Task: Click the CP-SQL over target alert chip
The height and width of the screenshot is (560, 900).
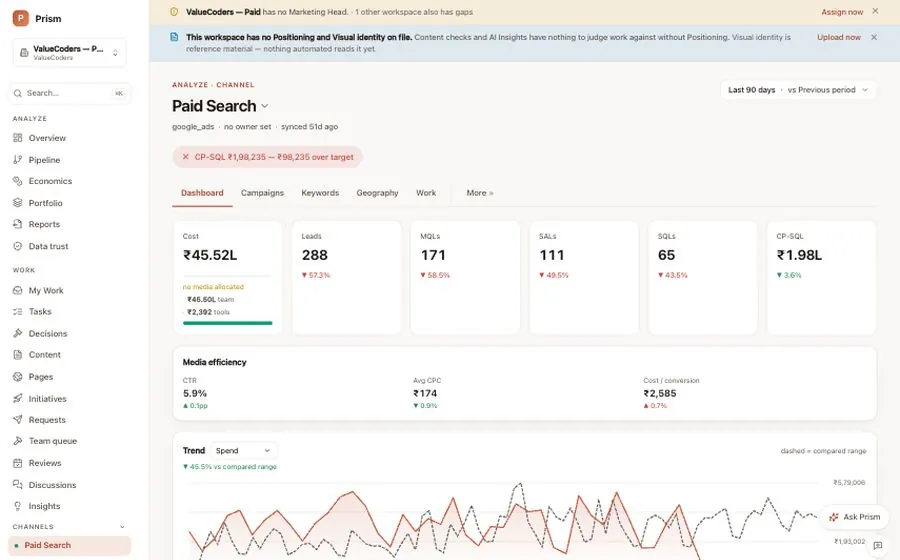Action: (x=267, y=157)
